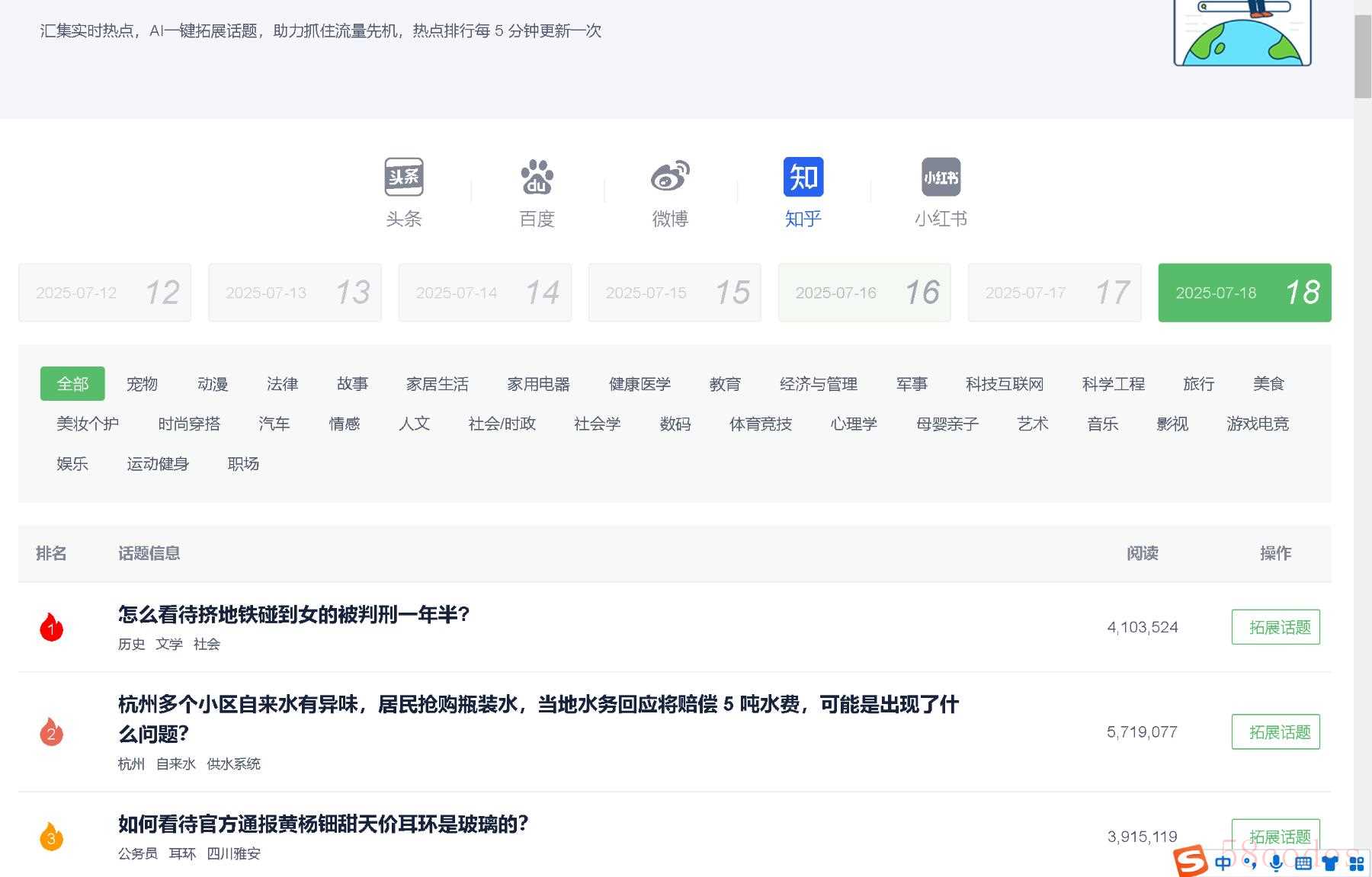1372x877 pixels.
Task: Filter topics by 社会/时政
Action: coord(502,424)
